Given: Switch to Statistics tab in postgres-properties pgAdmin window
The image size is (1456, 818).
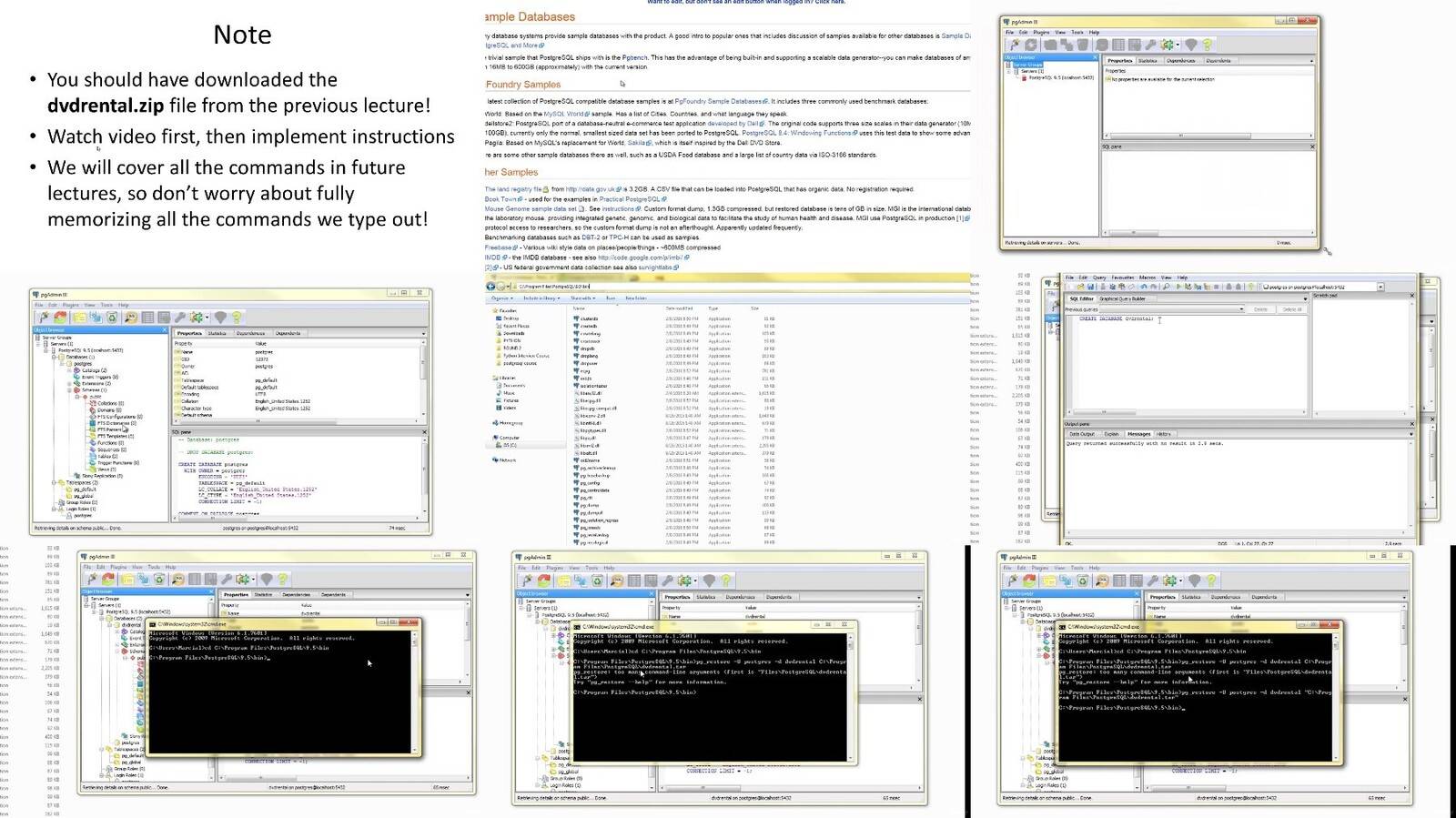Looking at the screenshot, I should (x=217, y=333).
